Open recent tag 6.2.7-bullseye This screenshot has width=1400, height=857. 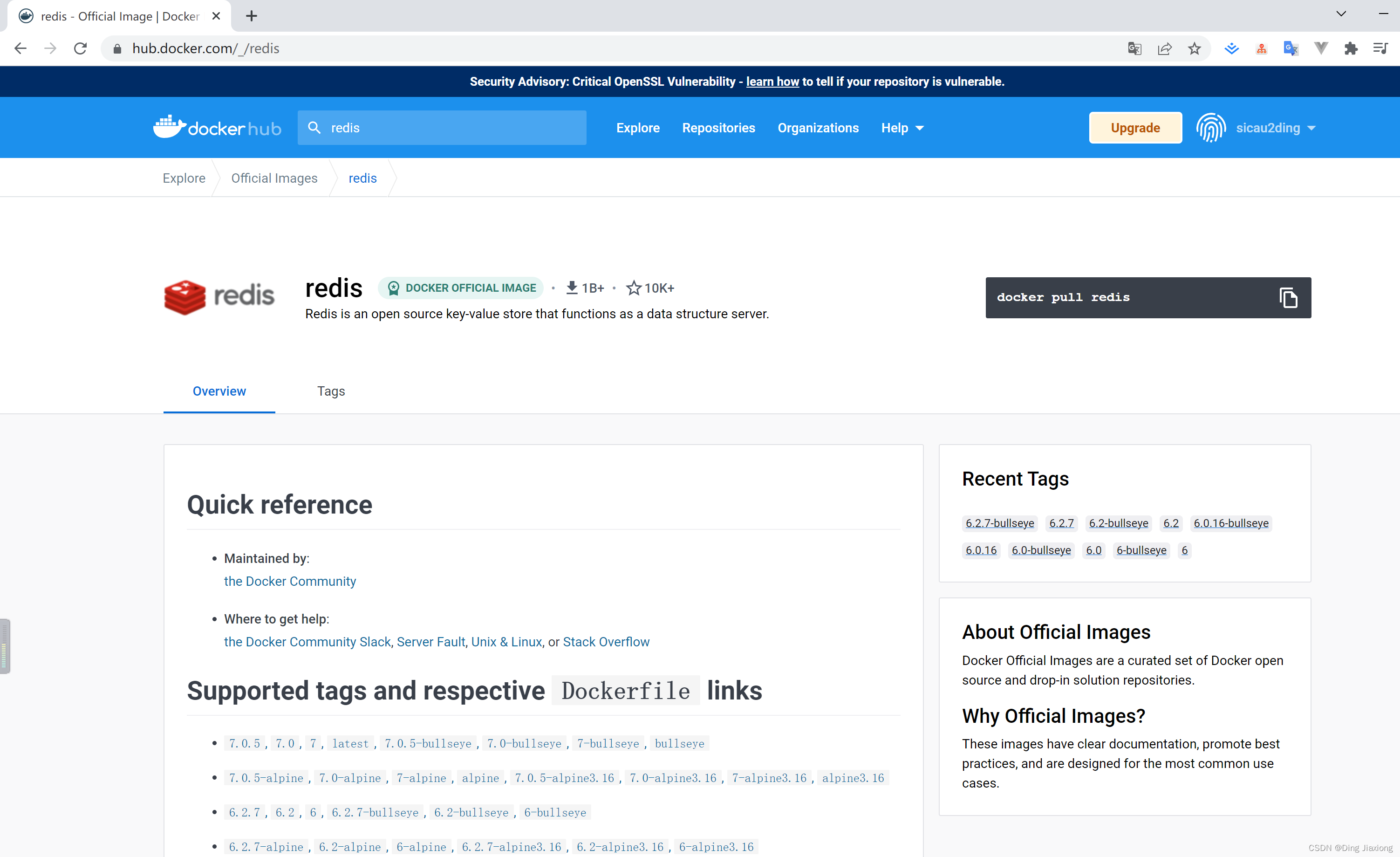[999, 523]
